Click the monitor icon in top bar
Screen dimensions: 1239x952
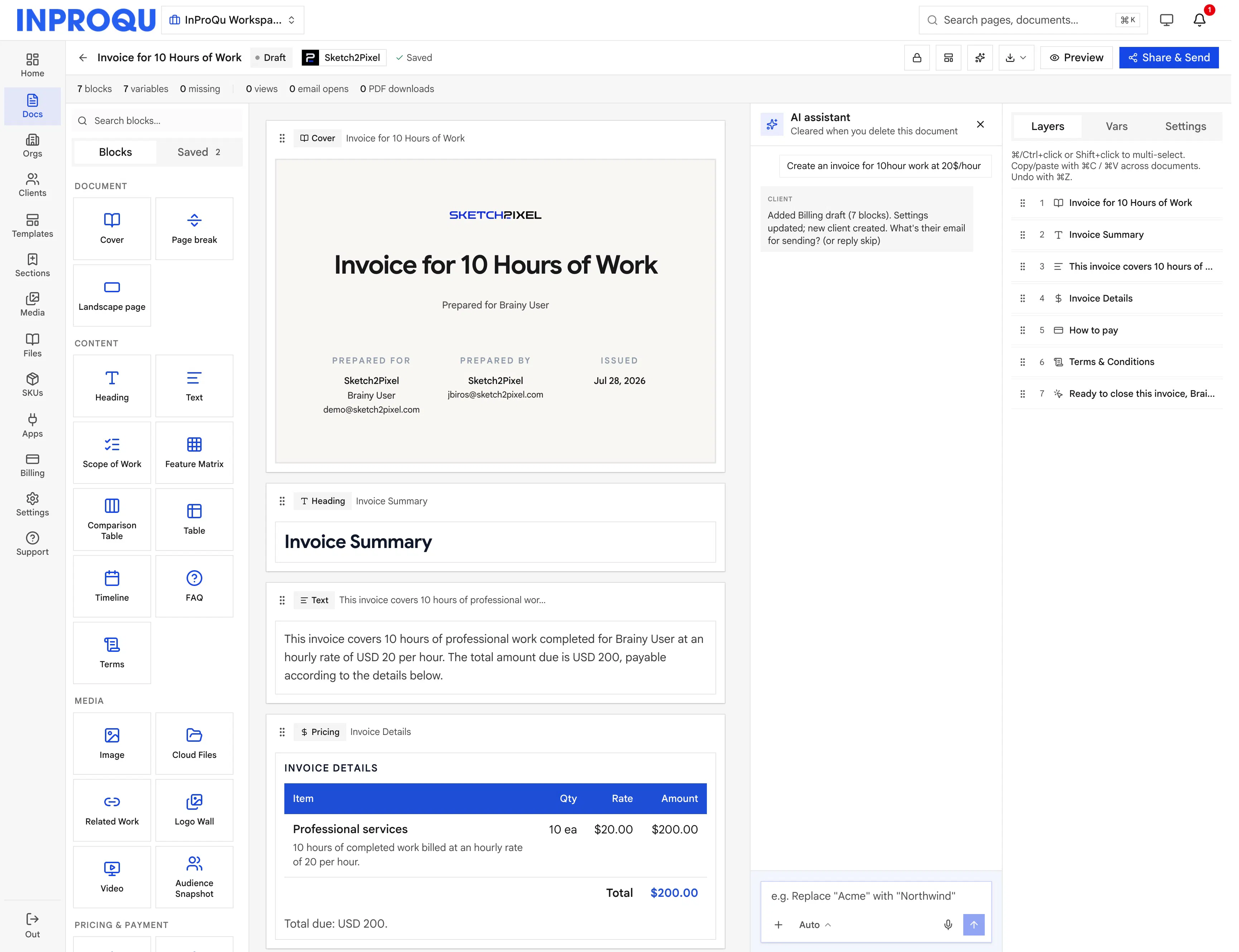(1166, 20)
